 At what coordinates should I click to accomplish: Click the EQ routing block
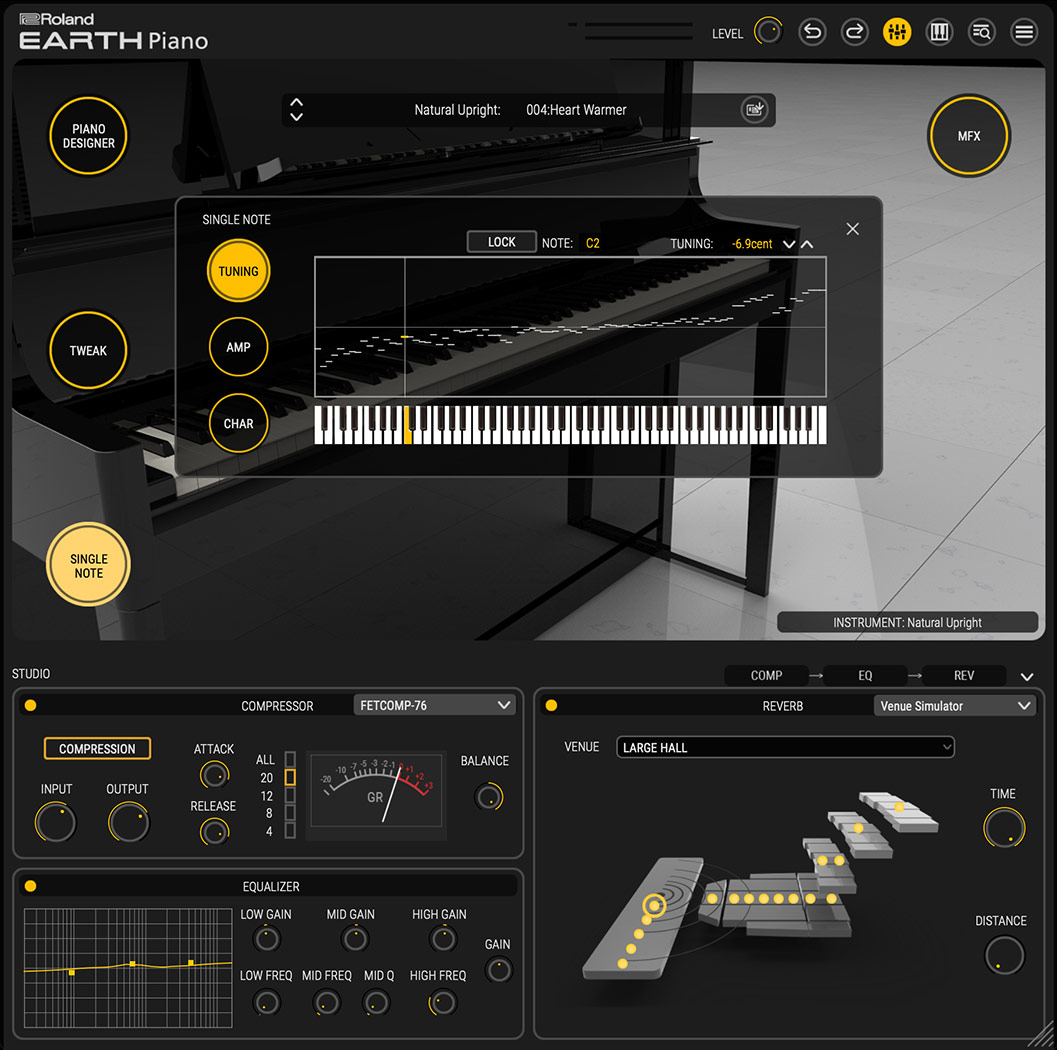(865, 675)
